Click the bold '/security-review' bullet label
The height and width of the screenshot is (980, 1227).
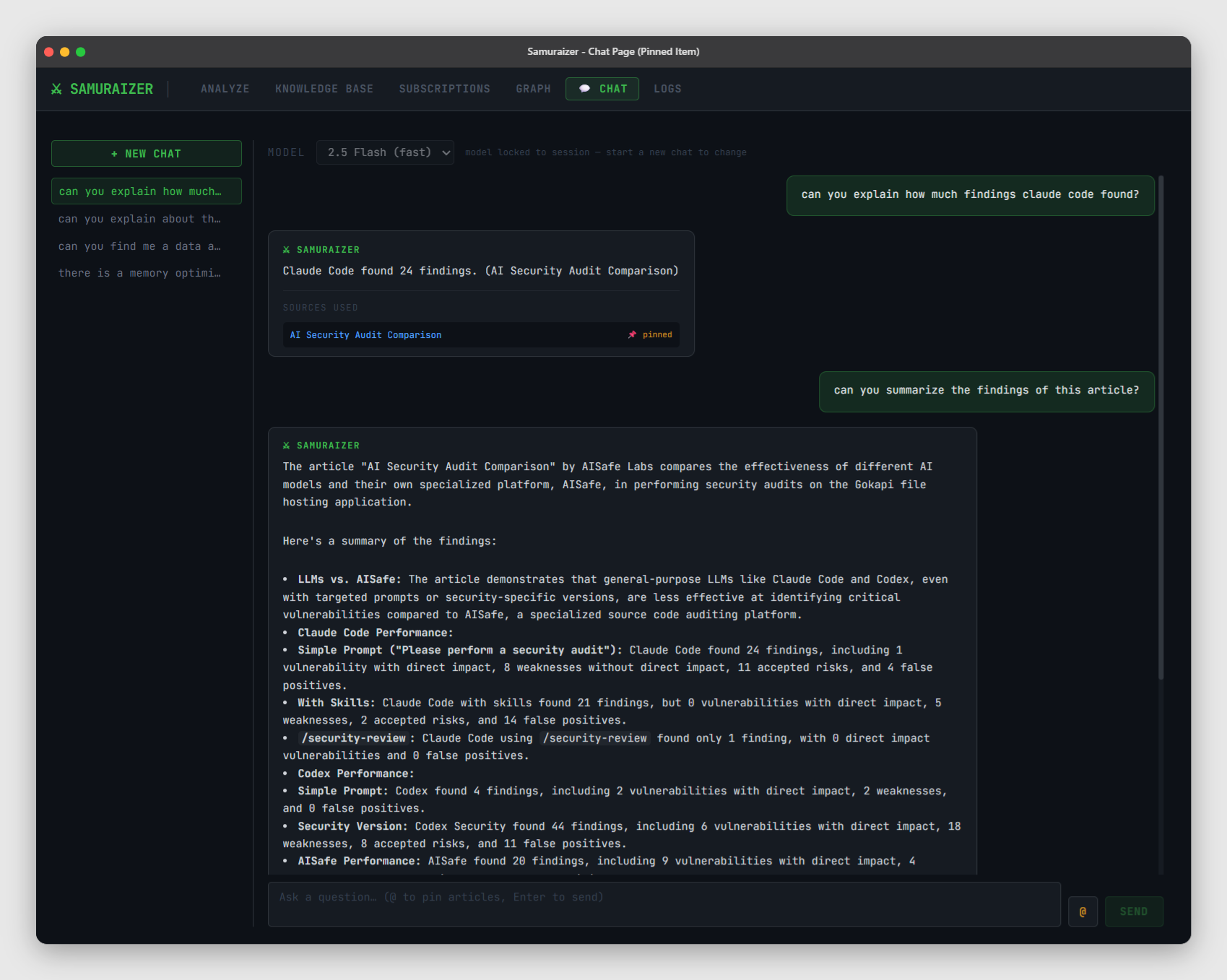(x=354, y=738)
